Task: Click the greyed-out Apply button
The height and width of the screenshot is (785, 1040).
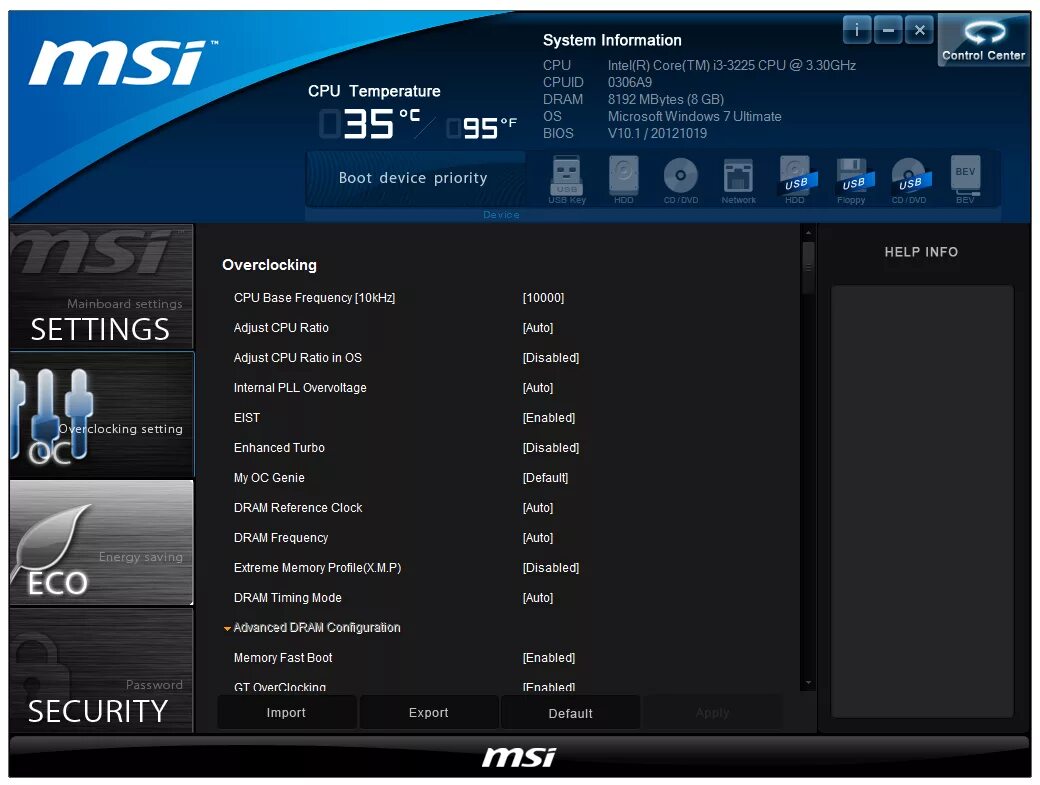Action: coord(713,713)
